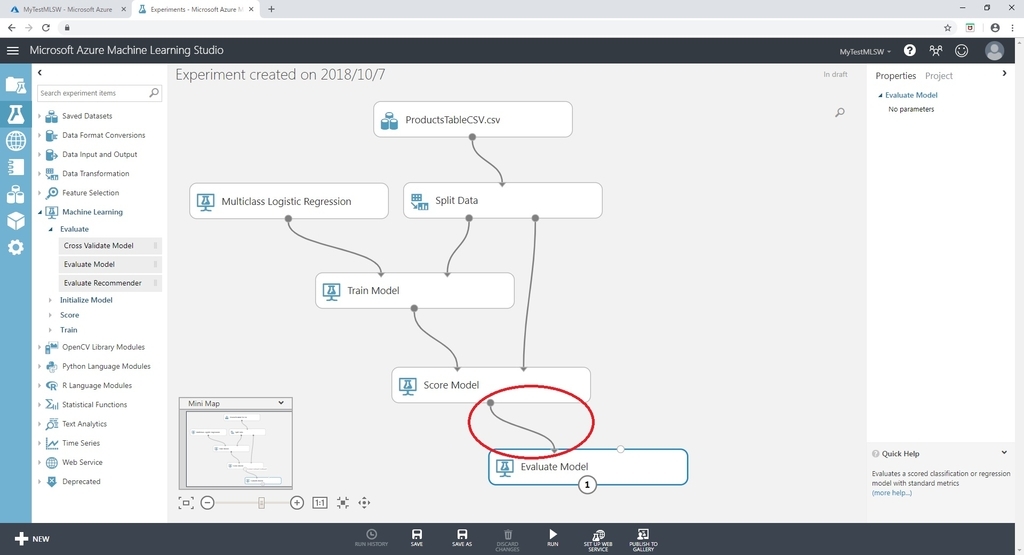Click SET UP WEB SERVICE button
Viewport: 1024px width, 555px height.
[x=598, y=540]
